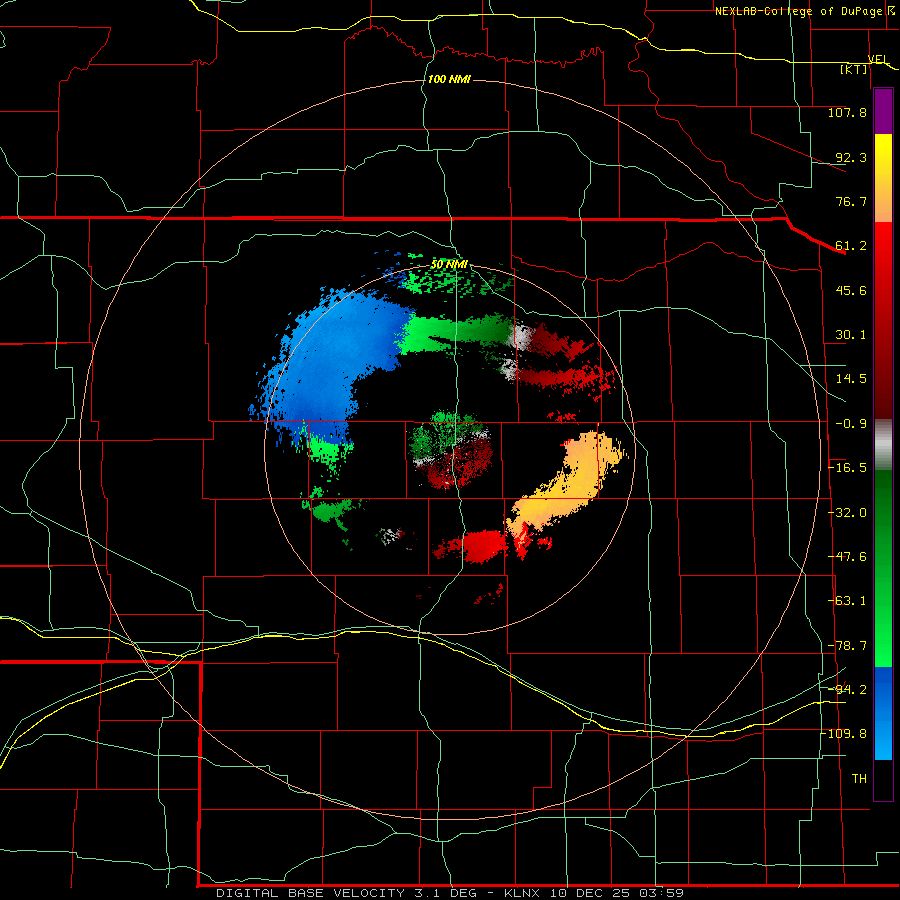Screen dimensions: 900x900
Task: Select the KLNX station identifier
Action: [524, 893]
